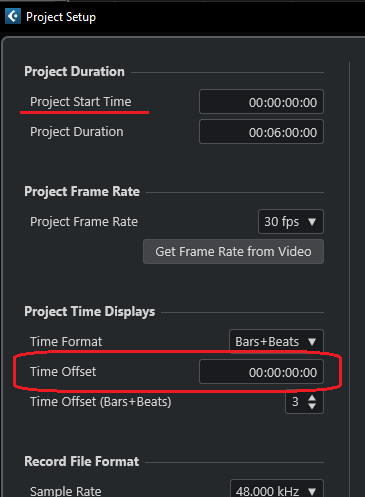Click the Cubase logo icon in title bar
365x497 pixels.
point(13,16)
